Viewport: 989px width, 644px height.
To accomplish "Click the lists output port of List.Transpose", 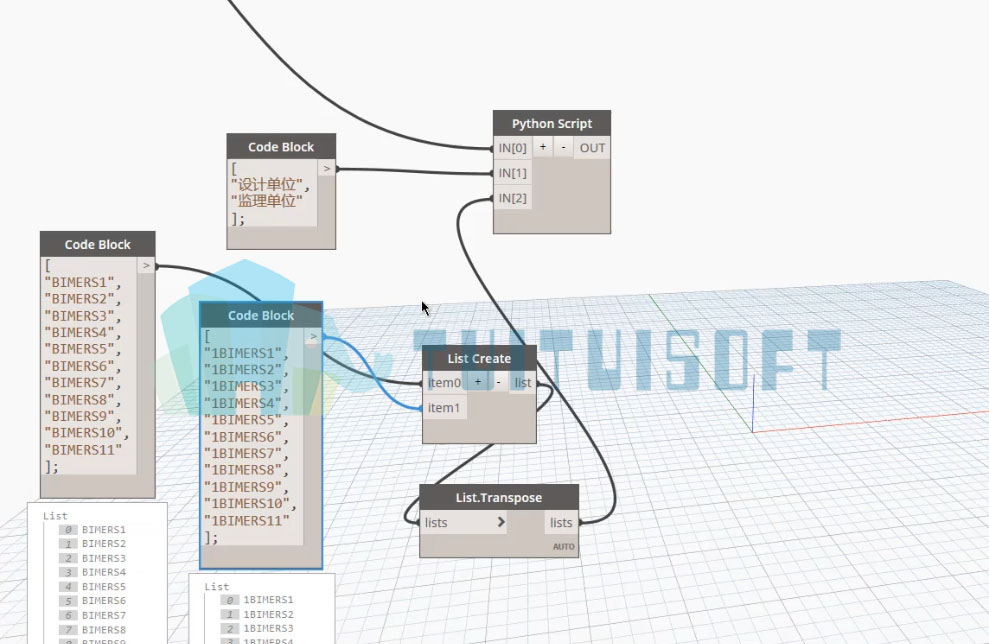I will click(x=561, y=522).
